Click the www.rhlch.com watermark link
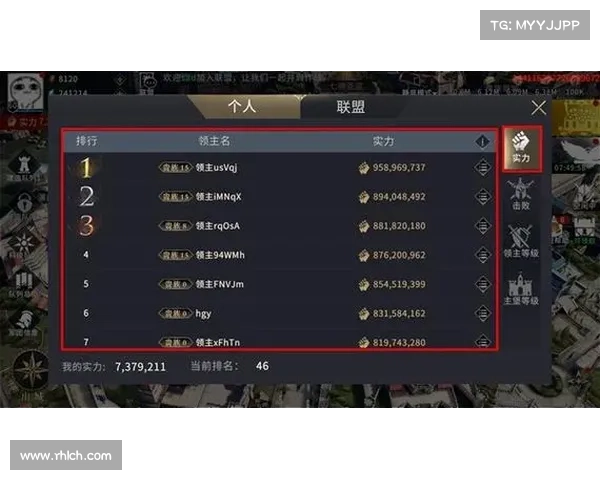600x480 pixels. (66, 455)
